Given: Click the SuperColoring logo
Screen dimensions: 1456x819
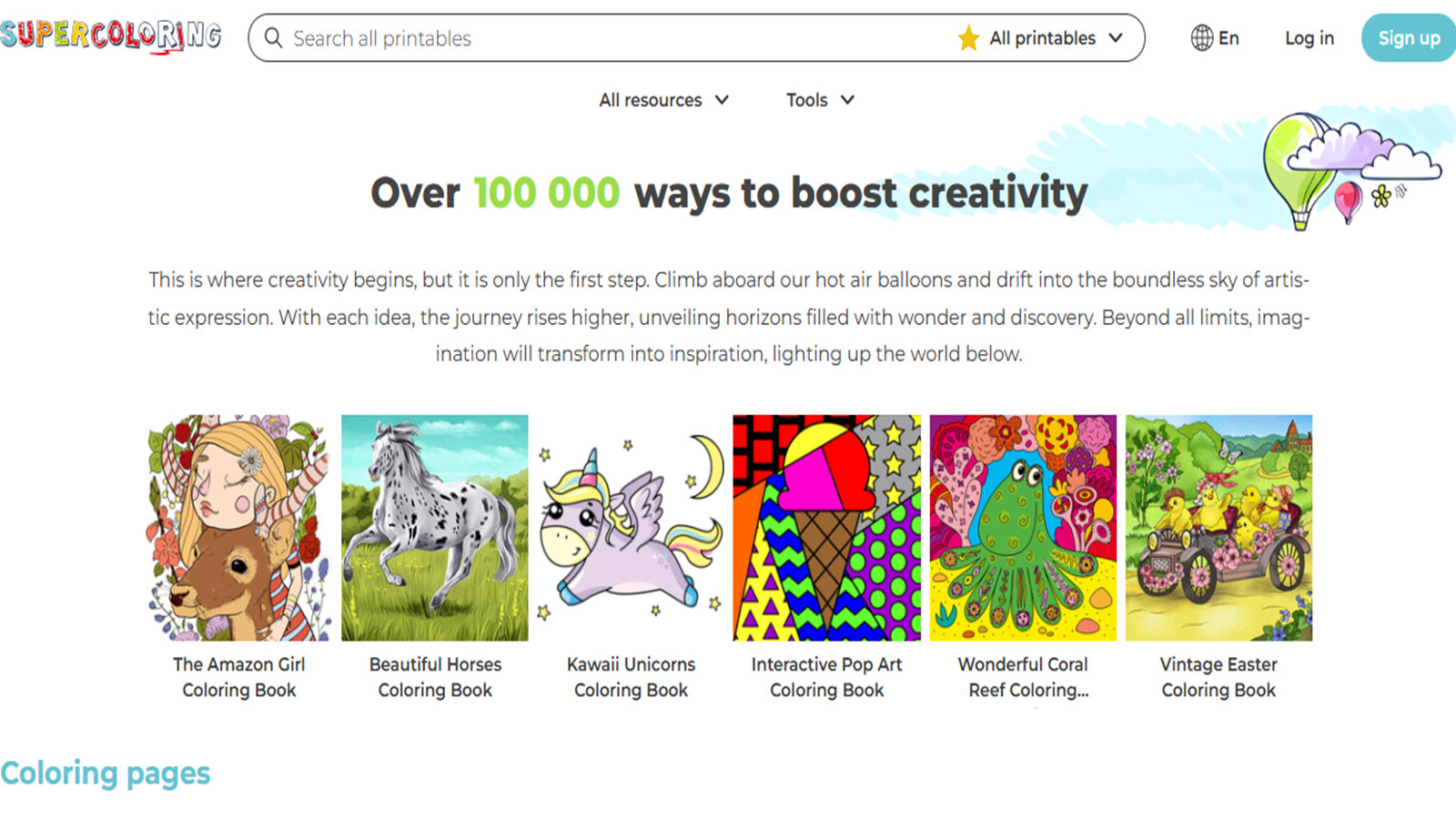Looking at the screenshot, I should (110, 36).
